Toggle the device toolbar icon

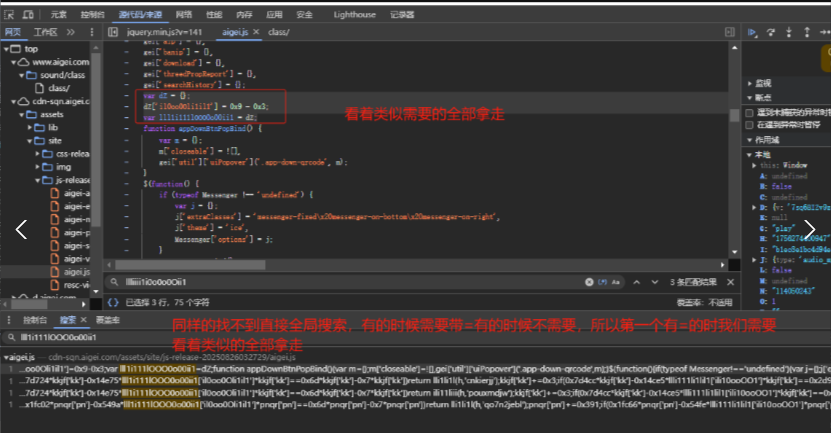point(28,15)
